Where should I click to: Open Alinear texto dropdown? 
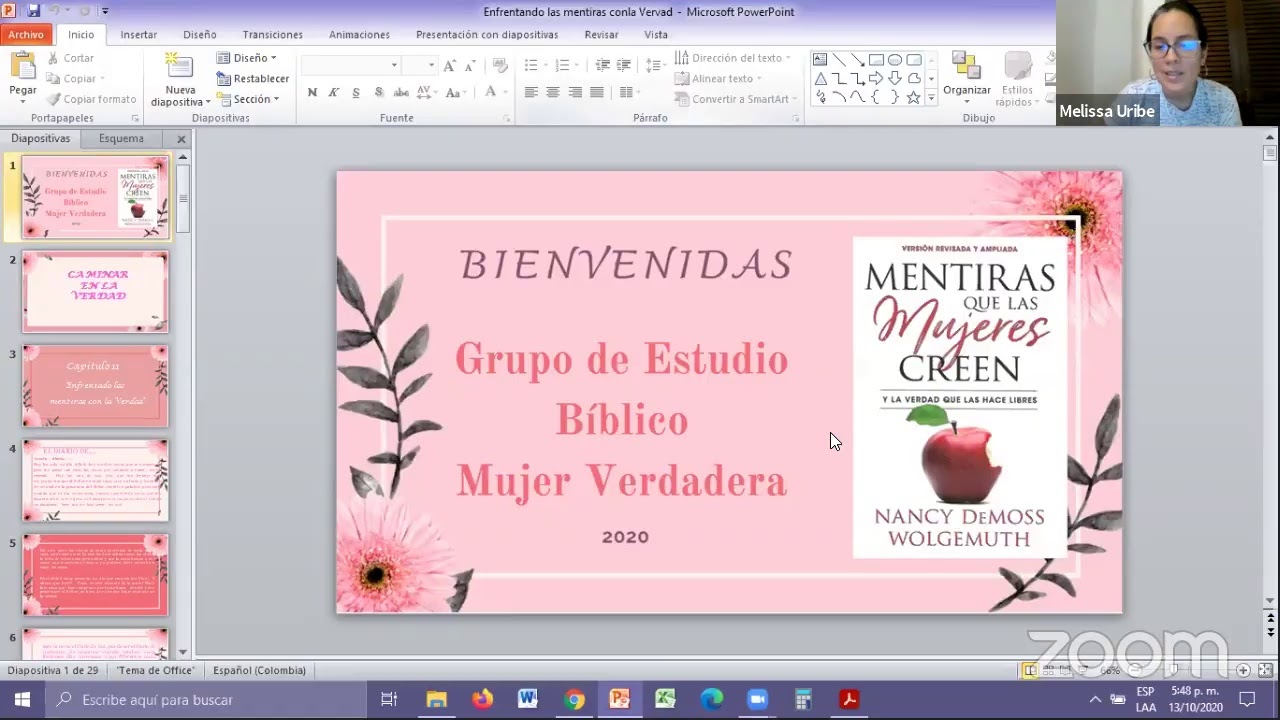click(x=718, y=79)
